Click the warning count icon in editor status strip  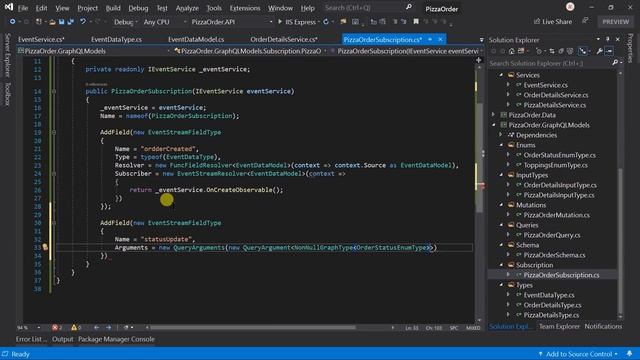click(74, 327)
